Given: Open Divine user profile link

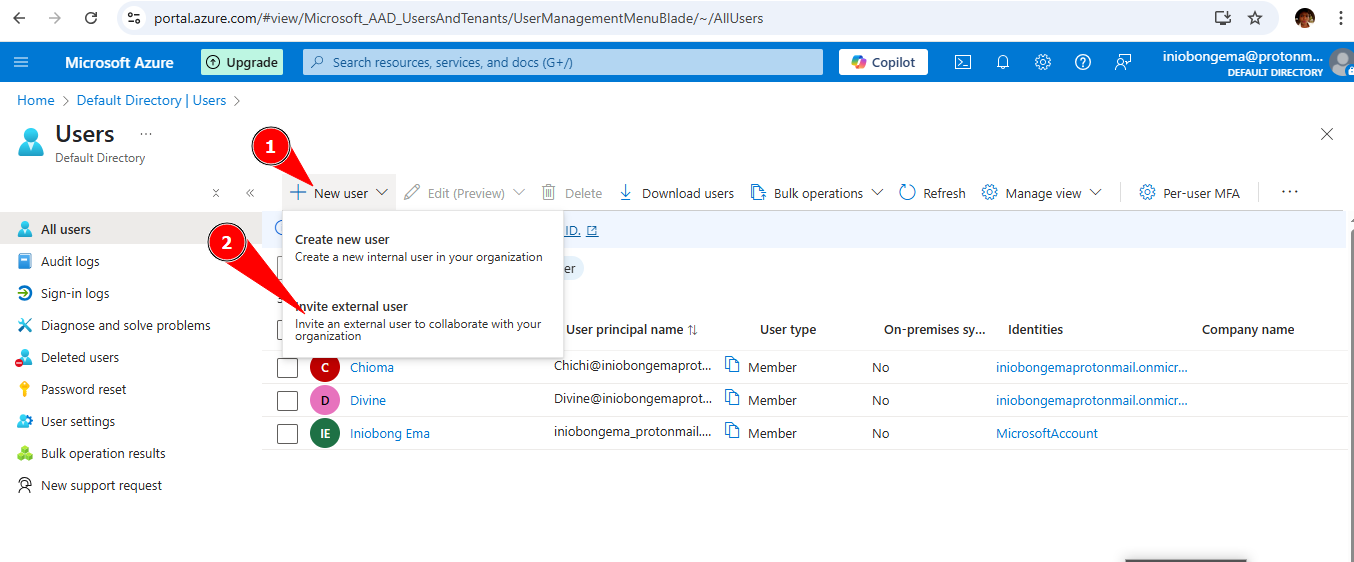Looking at the screenshot, I should click(368, 400).
